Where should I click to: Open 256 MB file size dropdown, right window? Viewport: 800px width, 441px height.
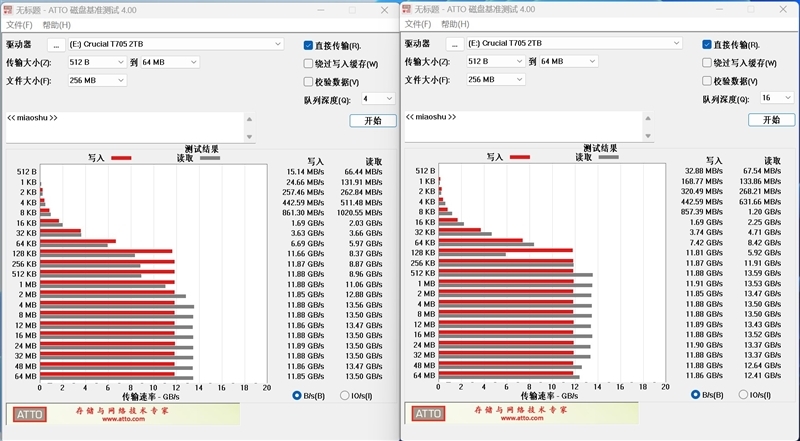pos(495,80)
